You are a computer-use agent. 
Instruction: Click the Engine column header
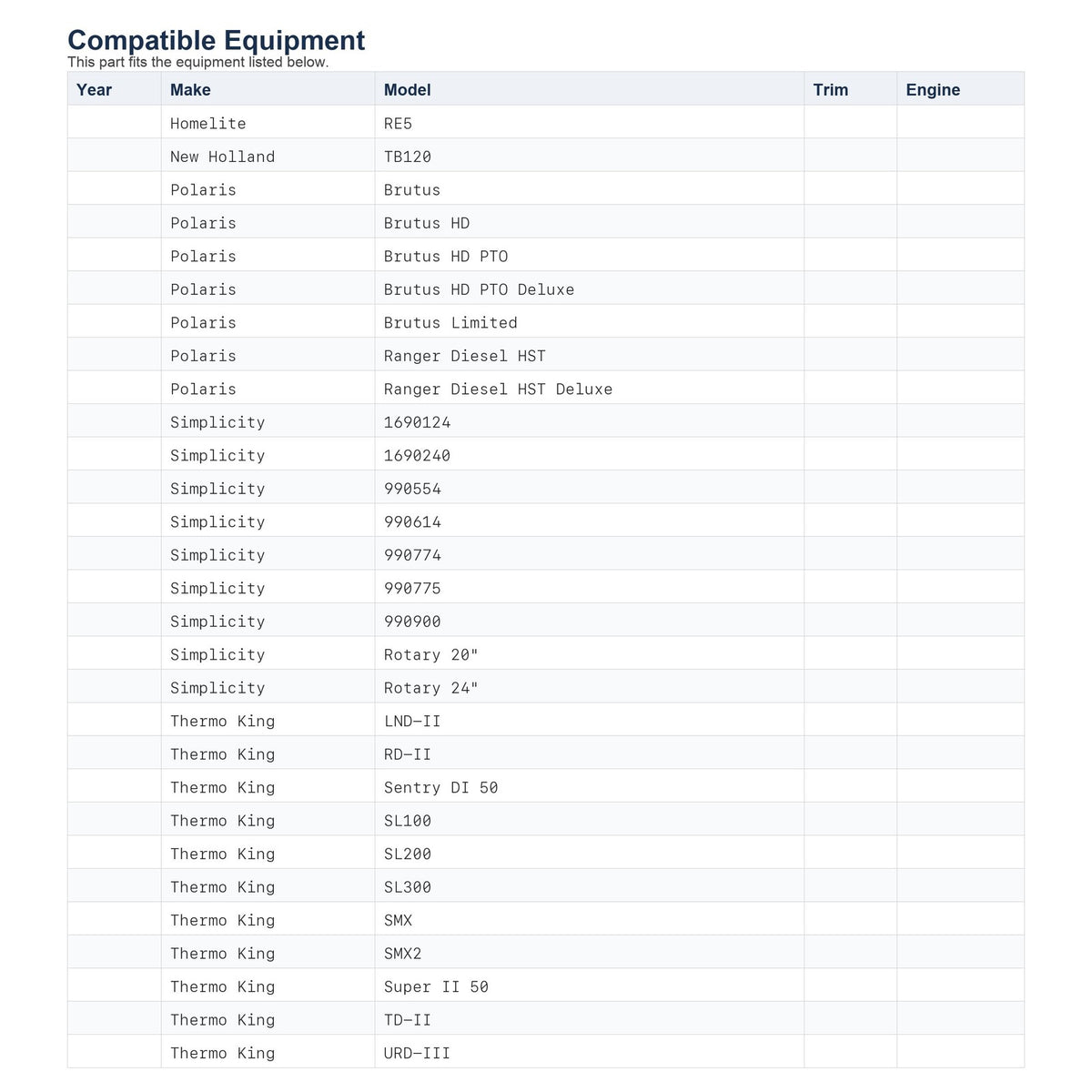[x=960, y=89]
